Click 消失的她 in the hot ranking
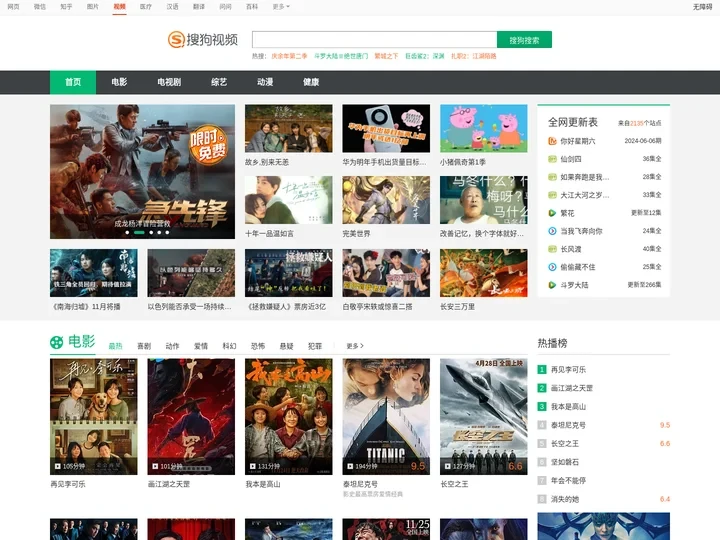The height and width of the screenshot is (540, 720). coord(565,499)
